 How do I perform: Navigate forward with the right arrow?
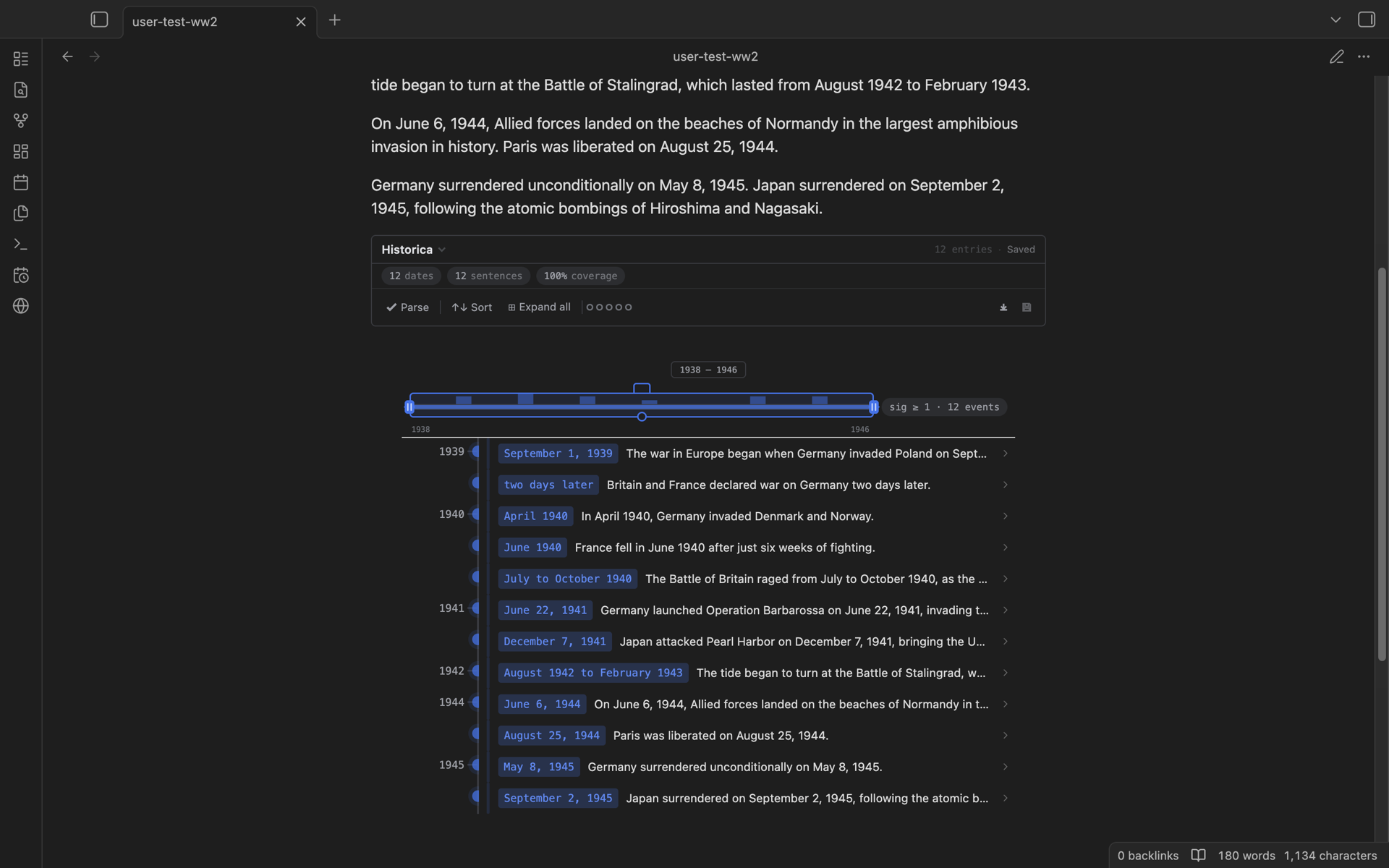click(95, 56)
